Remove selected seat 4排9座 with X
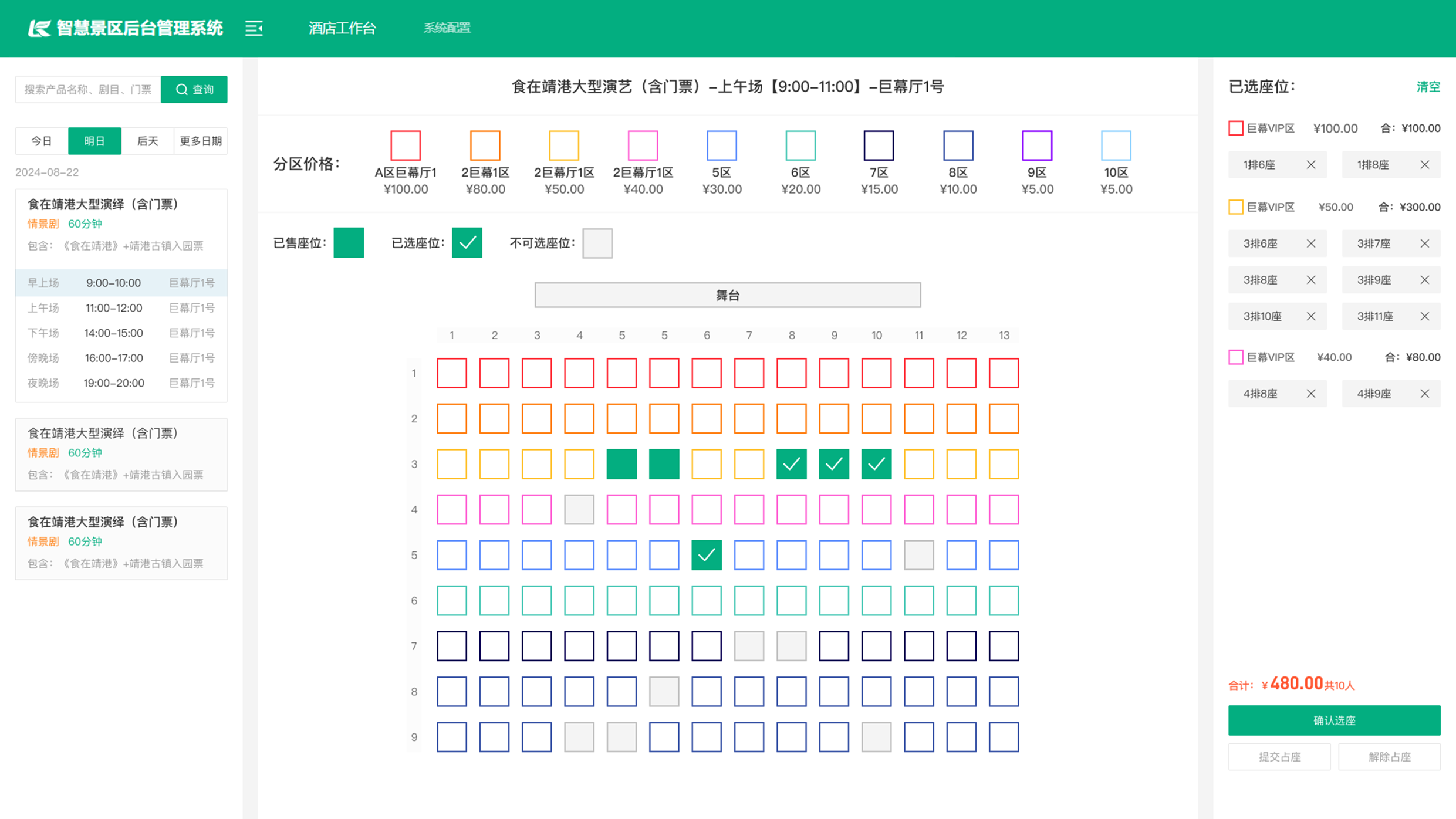The height and width of the screenshot is (819, 1456). (x=1424, y=394)
